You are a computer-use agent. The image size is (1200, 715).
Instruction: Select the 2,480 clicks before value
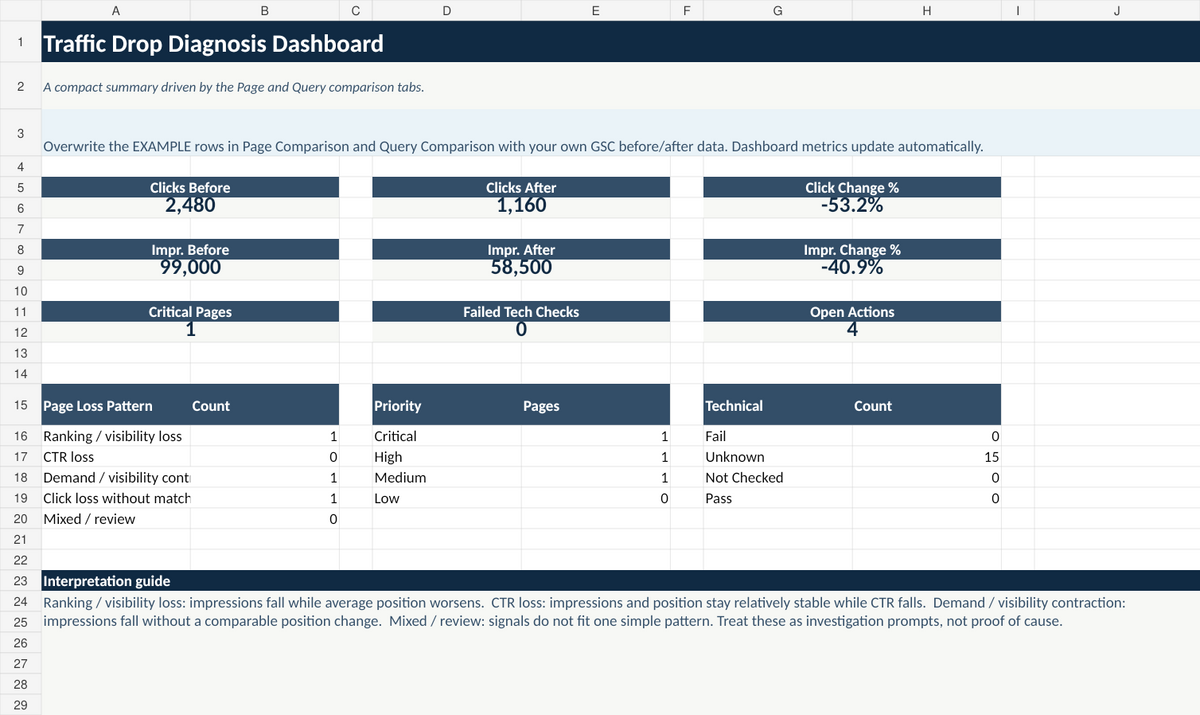tap(190, 207)
